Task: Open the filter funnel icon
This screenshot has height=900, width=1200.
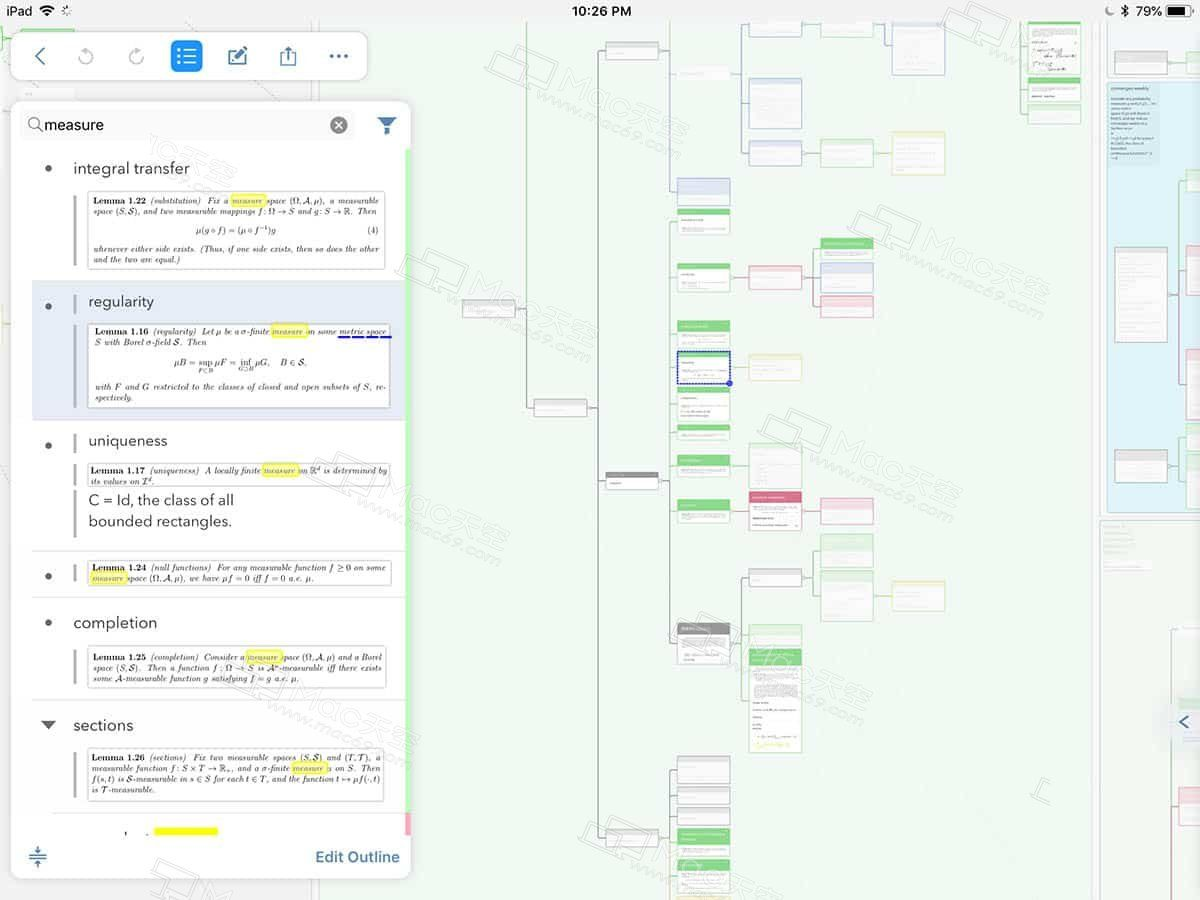Action: click(x=387, y=125)
